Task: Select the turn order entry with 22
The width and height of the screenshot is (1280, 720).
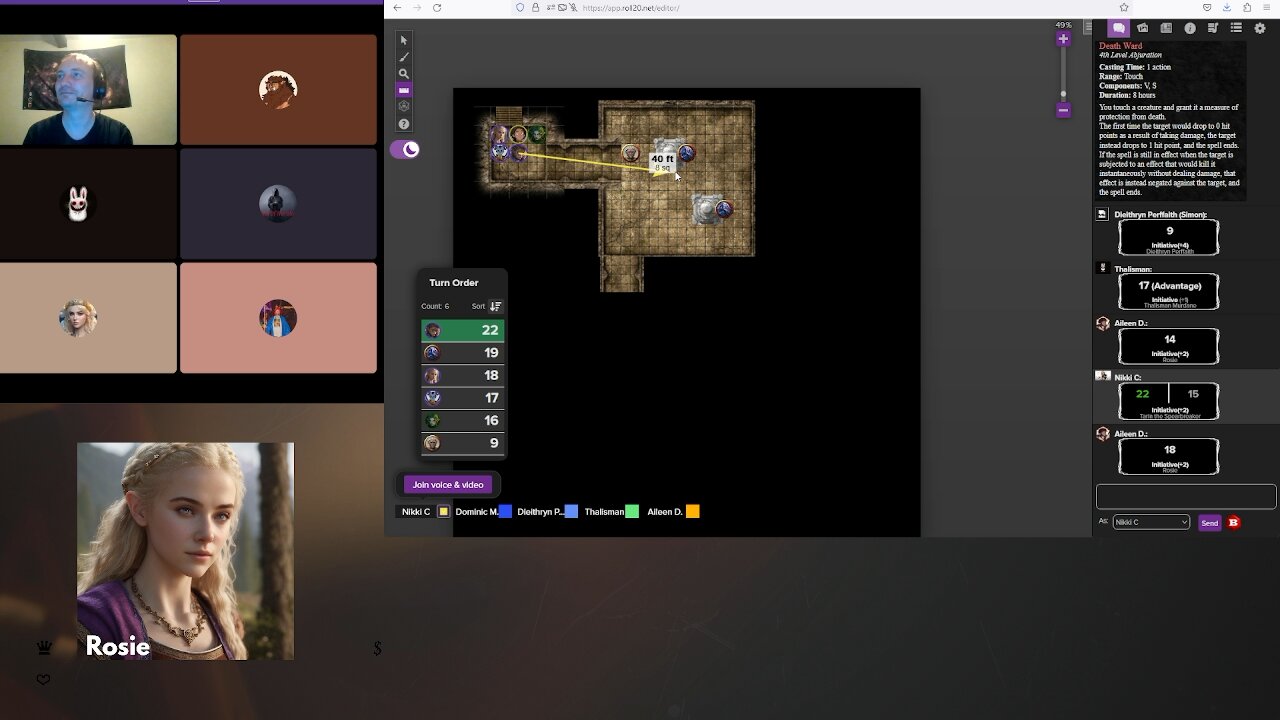Action: pyautogui.click(x=463, y=330)
